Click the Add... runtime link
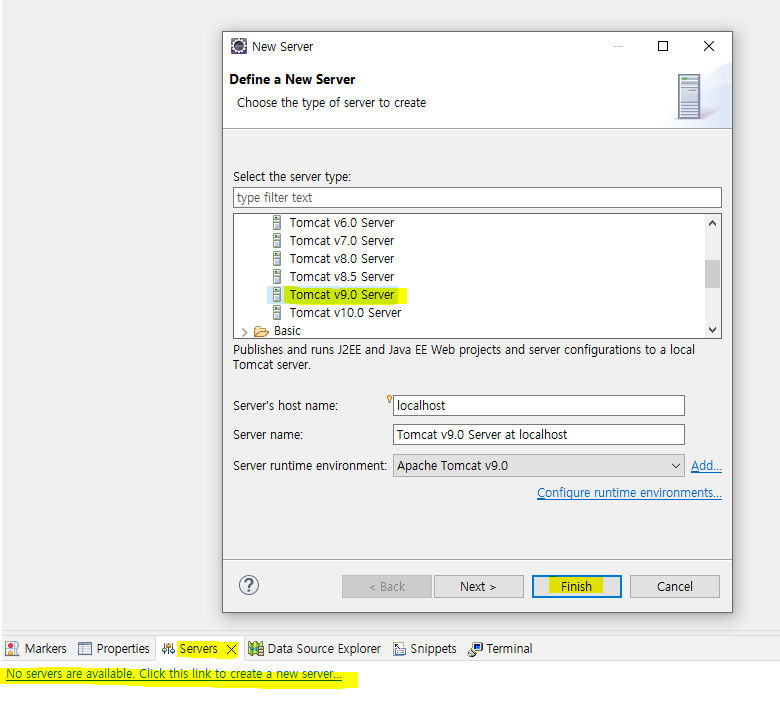This screenshot has height=704, width=780. [x=706, y=466]
